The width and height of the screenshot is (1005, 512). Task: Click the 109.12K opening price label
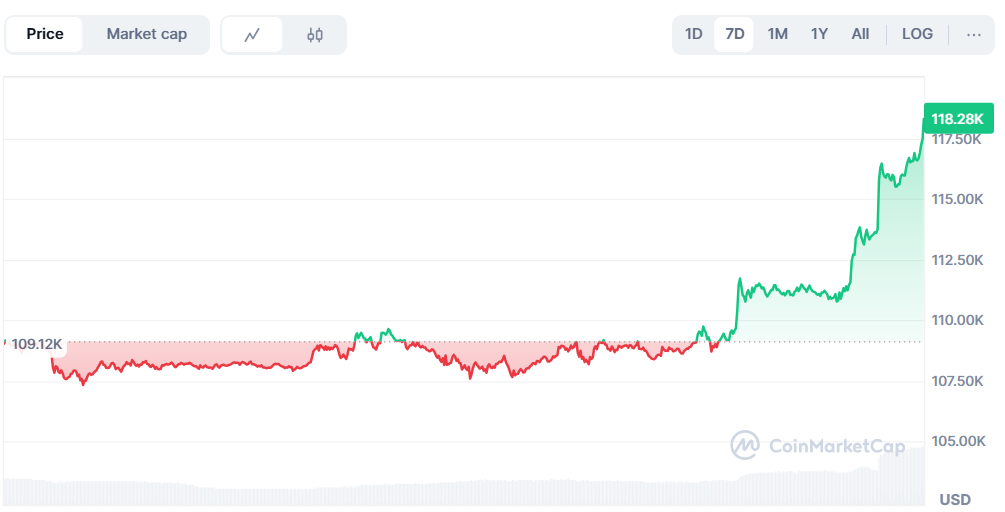point(37,344)
